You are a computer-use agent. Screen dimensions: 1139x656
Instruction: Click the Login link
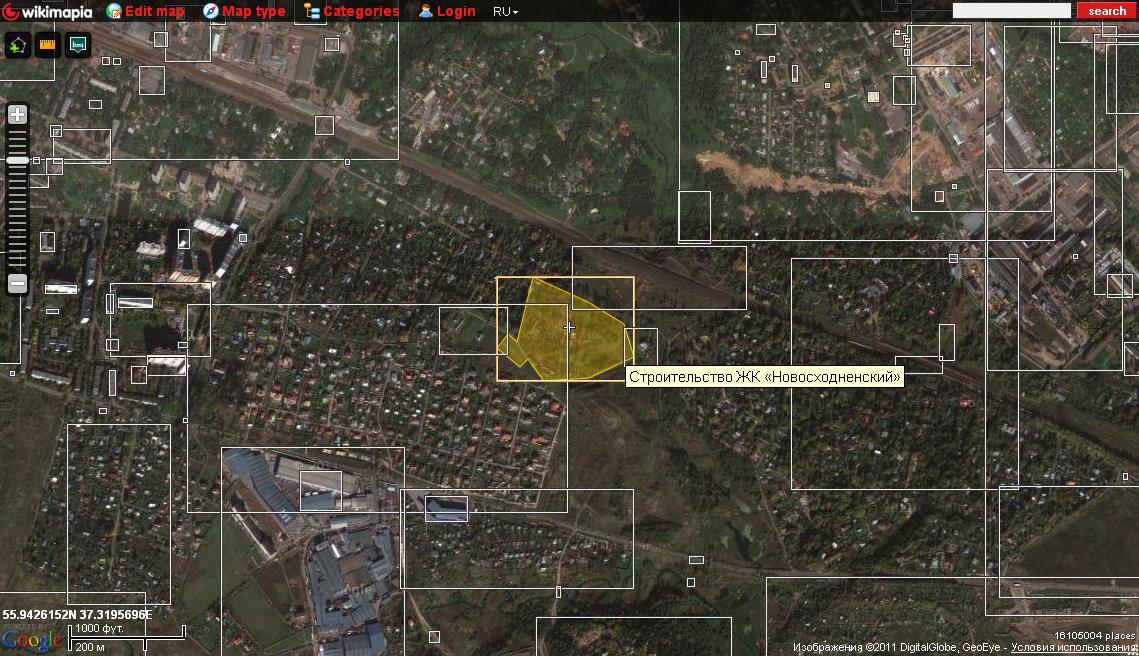(x=456, y=12)
